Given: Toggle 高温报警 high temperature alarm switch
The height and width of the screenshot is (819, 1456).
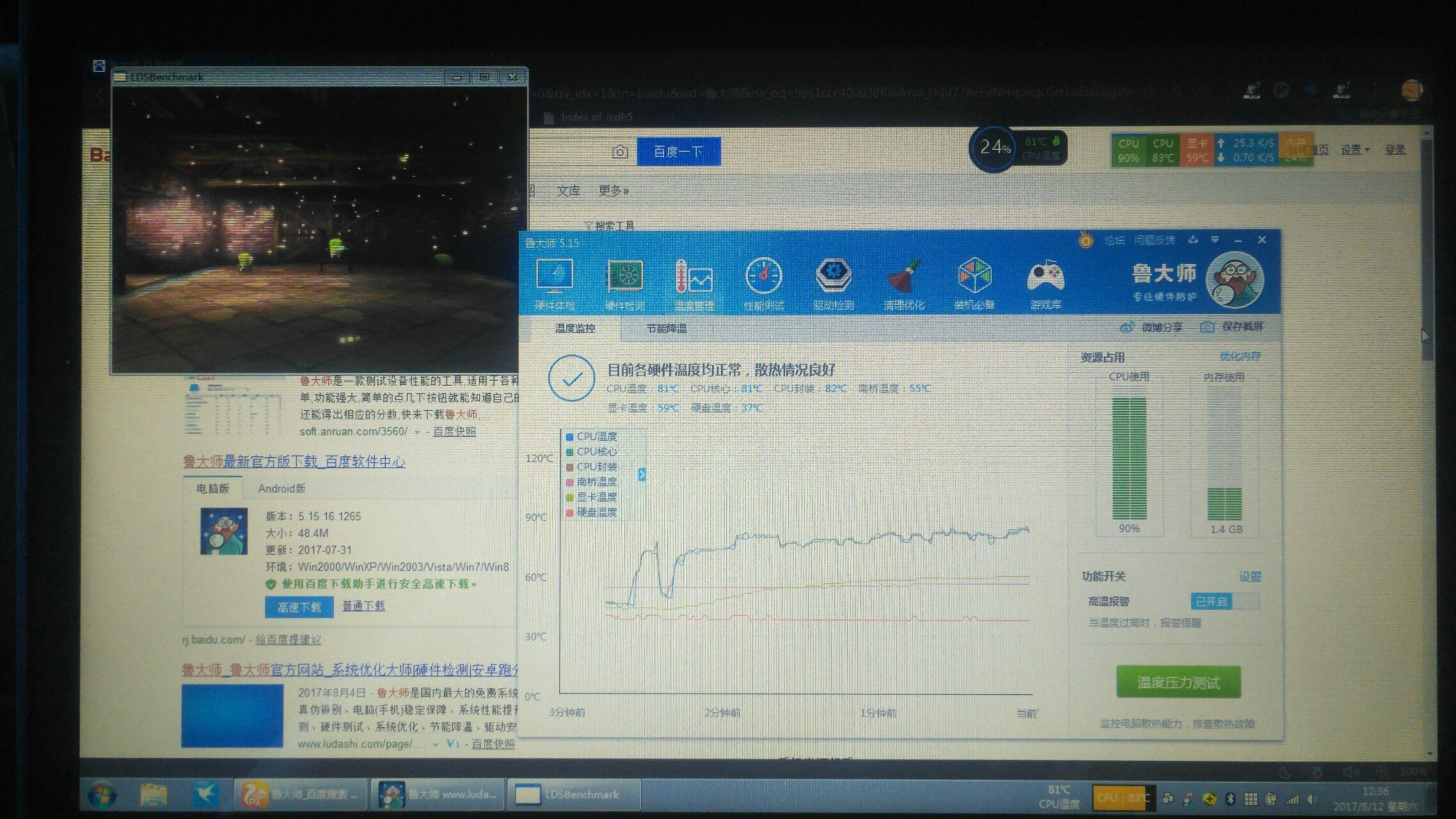Looking at the screenshot, I should pos(1224,601).
